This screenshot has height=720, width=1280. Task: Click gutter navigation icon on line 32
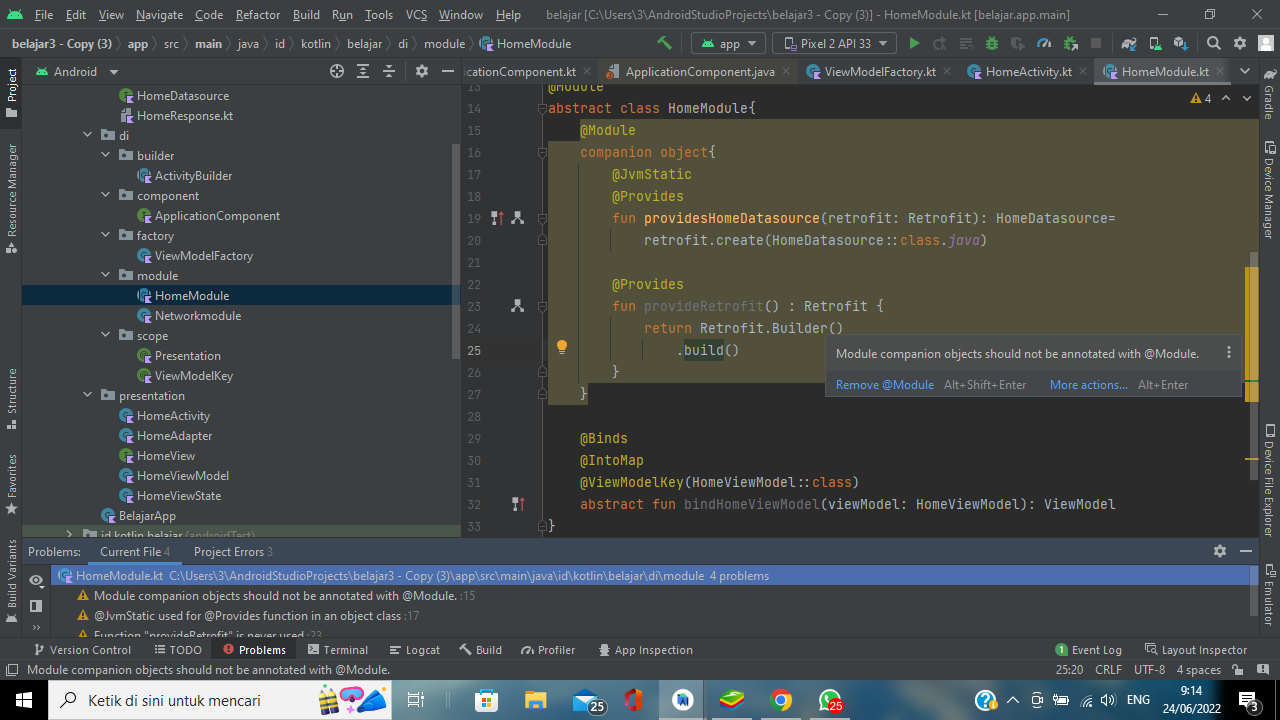click(x=518, y=504)
